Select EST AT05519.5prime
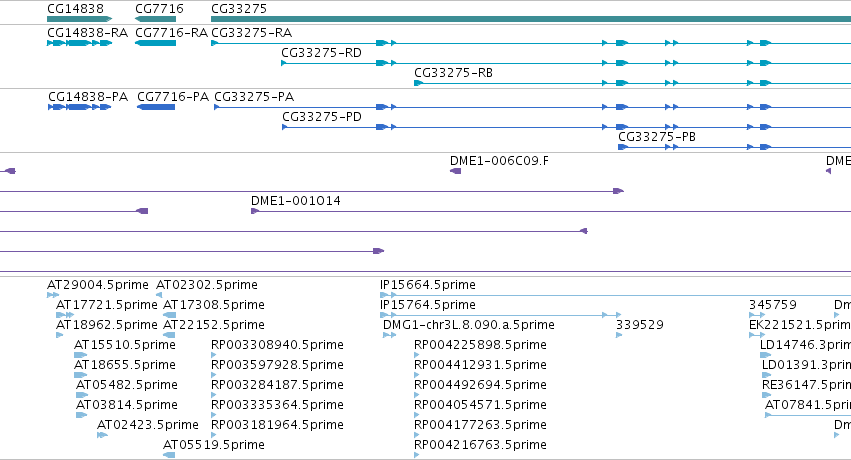The width and height of the screenshot is (851, 460). (x=214, y=445)
